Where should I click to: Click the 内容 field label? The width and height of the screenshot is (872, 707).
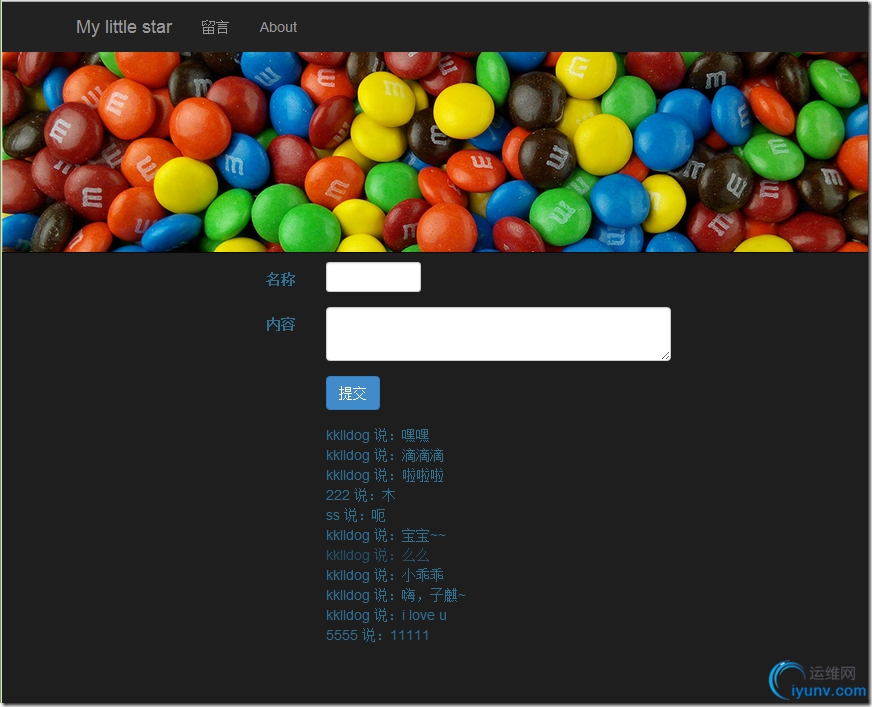coord(280,324)
